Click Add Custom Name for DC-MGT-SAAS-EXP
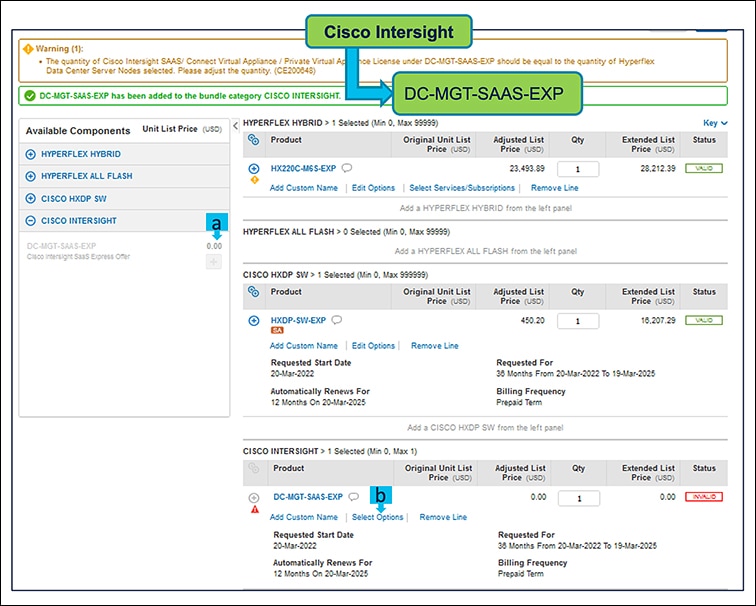This screenshot has height=606, width=756. pos(304,517)
